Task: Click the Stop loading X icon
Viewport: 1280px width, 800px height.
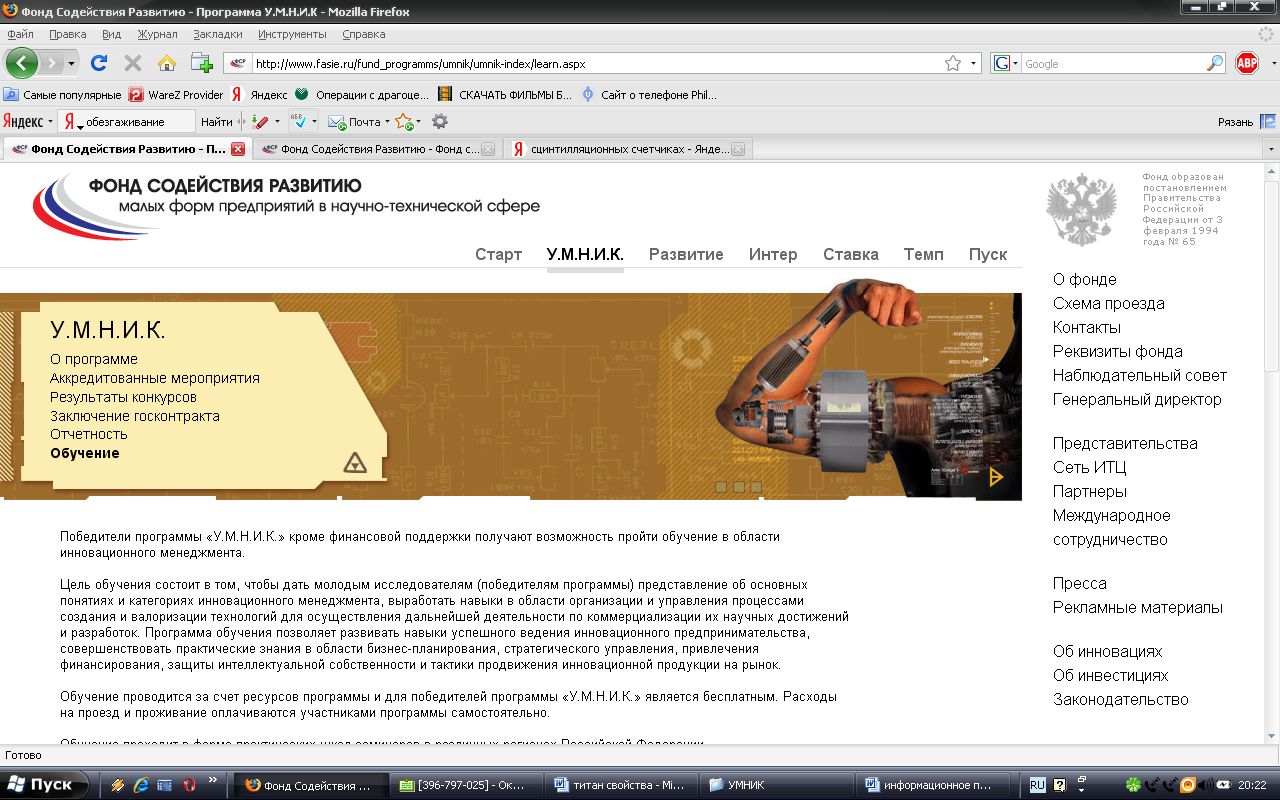Action: click(132, 63)
